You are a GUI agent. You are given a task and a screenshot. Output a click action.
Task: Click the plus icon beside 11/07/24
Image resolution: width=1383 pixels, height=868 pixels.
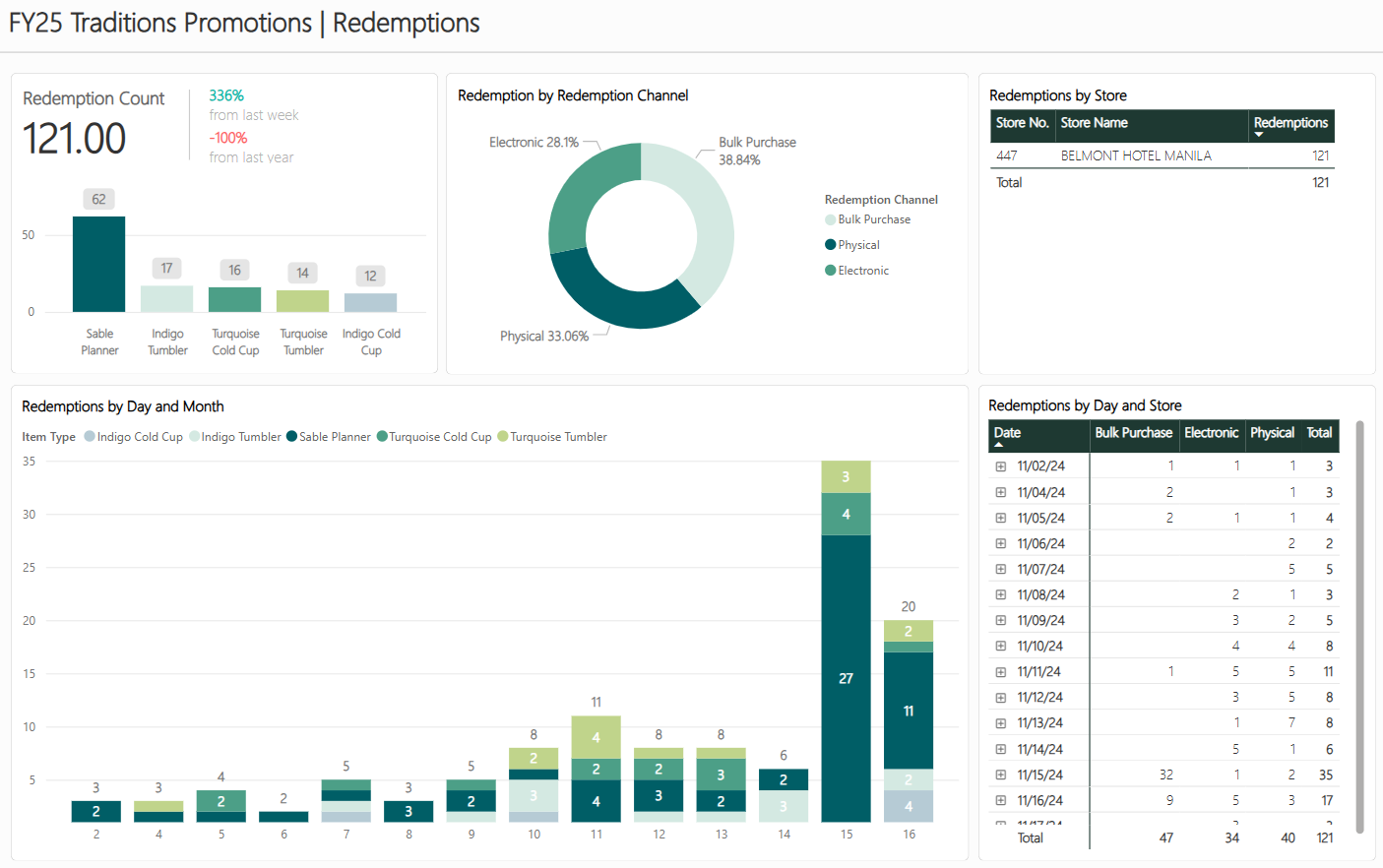1000,569
